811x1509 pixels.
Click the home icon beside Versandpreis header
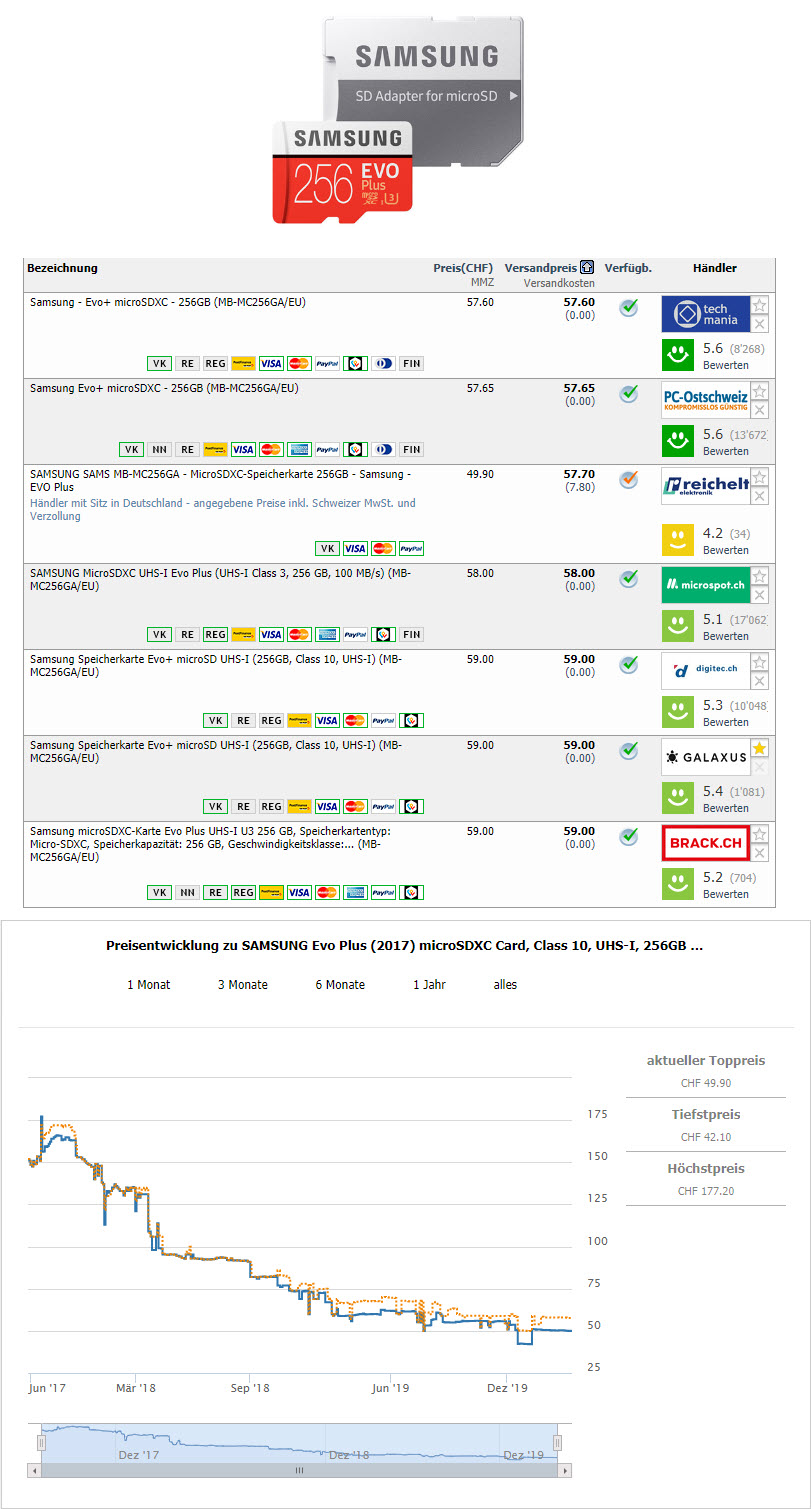click(587, 268)
